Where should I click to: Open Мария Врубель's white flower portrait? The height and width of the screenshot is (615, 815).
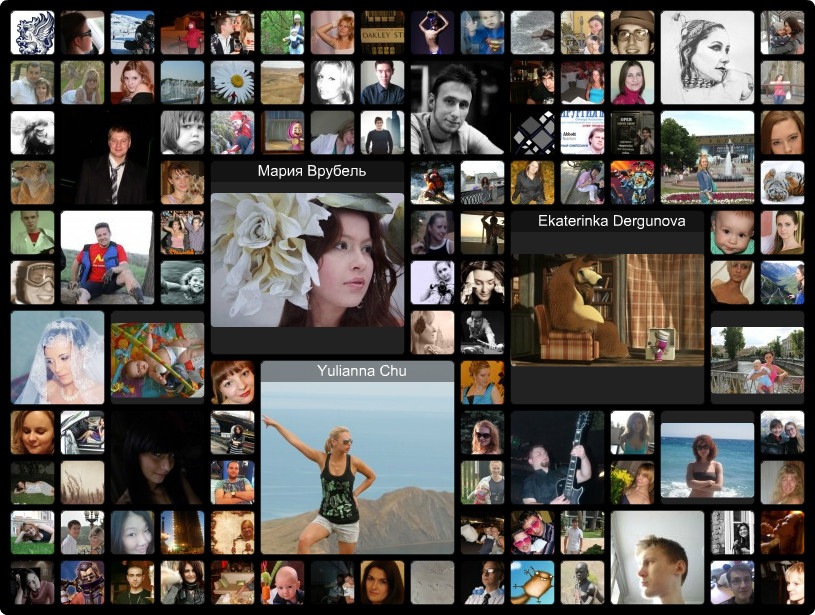(x=307, y=260)
